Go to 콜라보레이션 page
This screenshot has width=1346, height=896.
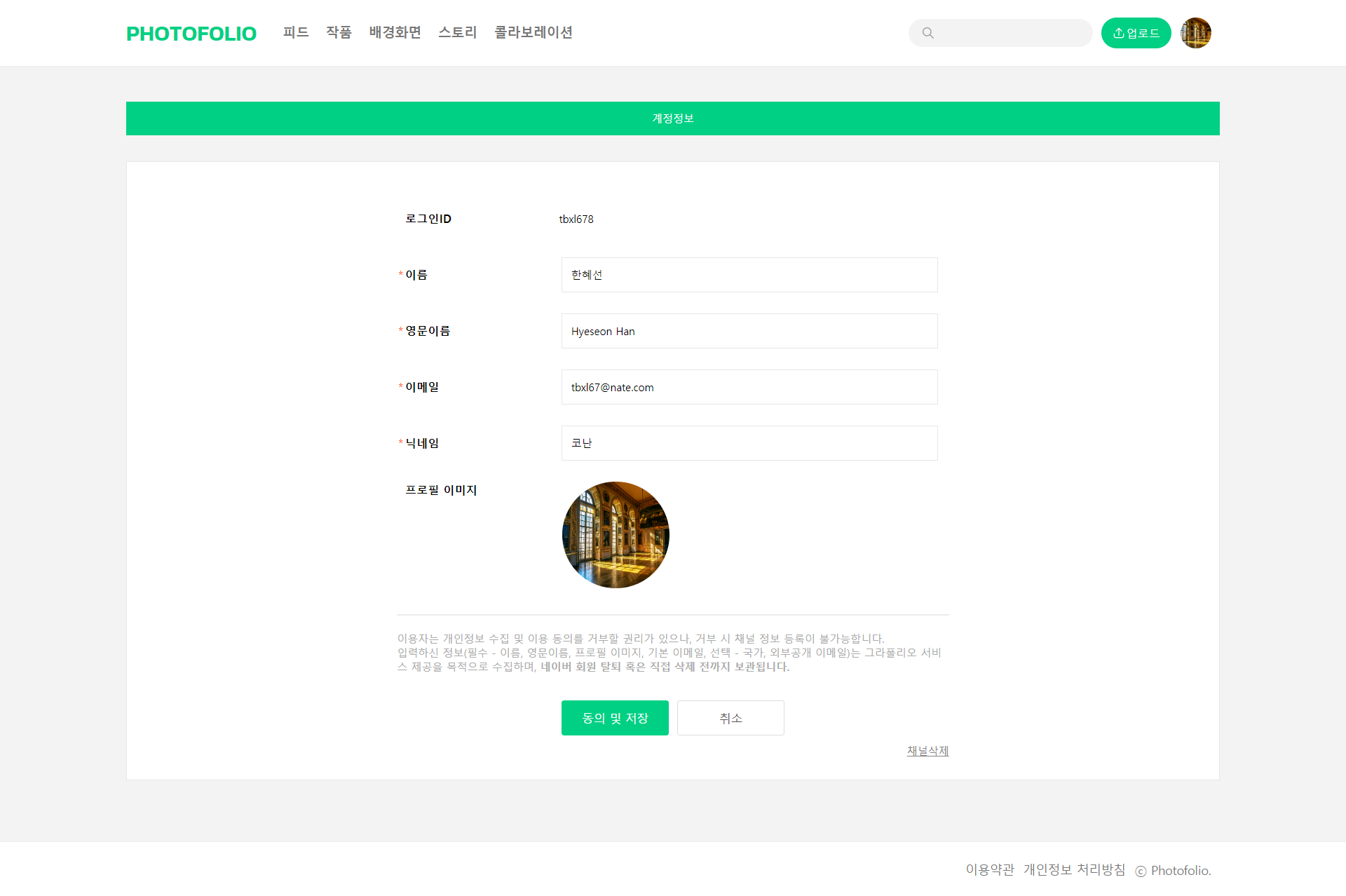pos(533,32)
